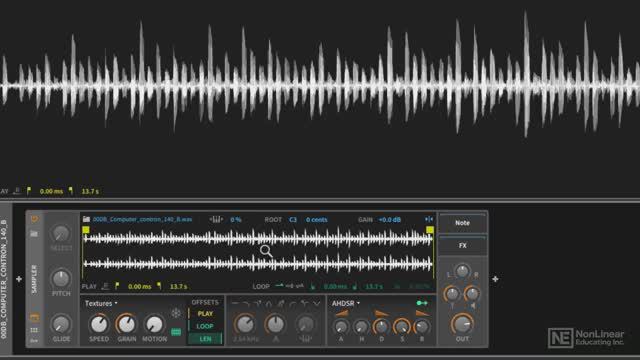Screen dimensions: 640x360
Task: Adjust the L/R pan knob
Action: click(462, 271)
